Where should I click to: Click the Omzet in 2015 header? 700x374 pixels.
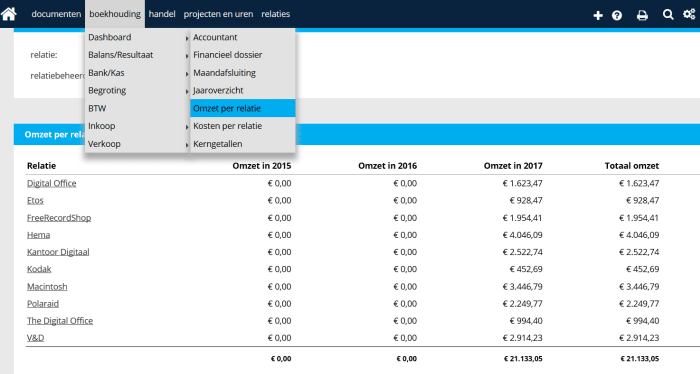click(x=262, y=166)
